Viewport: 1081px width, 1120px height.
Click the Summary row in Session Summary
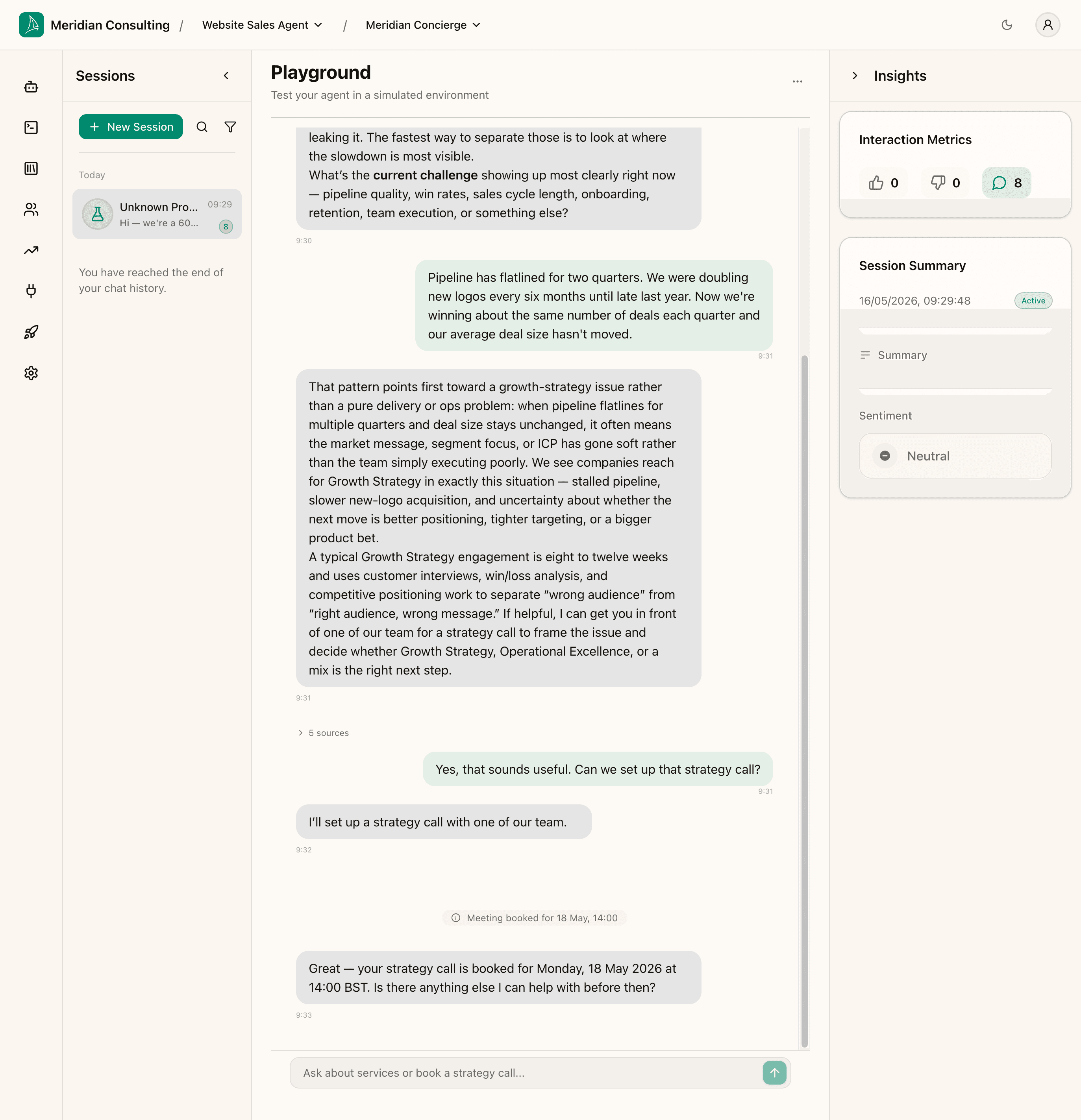pyautogui.click(x=955, y=355)
